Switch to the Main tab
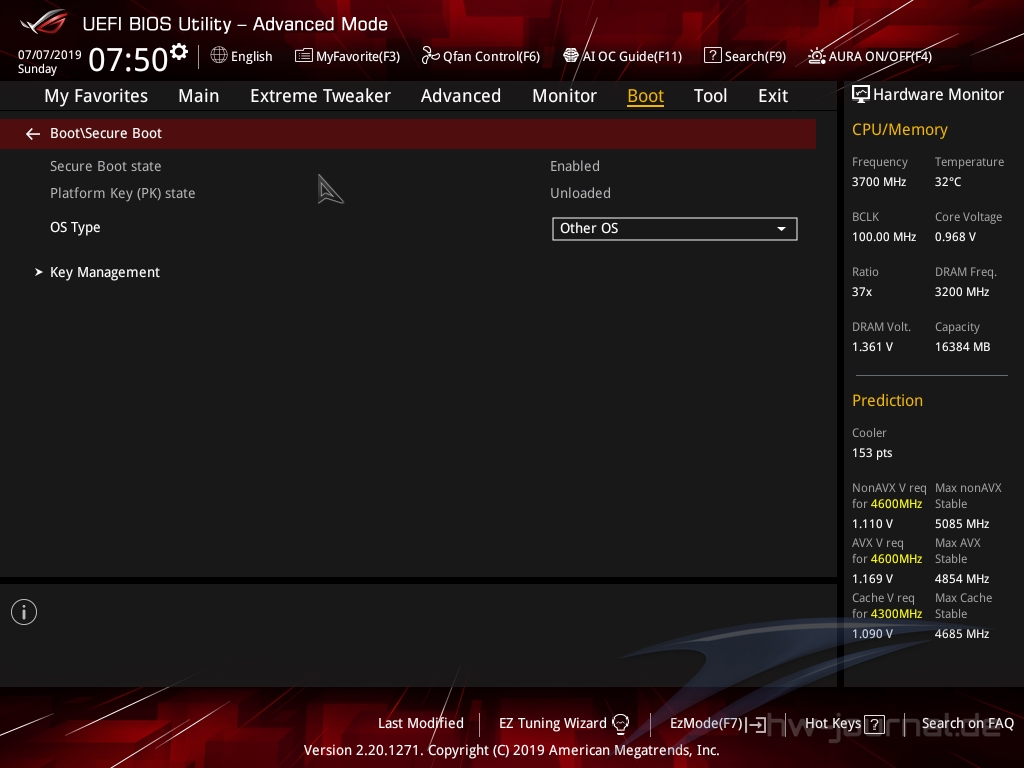Viewport: 1024px width, 768px height. (199, 96)
